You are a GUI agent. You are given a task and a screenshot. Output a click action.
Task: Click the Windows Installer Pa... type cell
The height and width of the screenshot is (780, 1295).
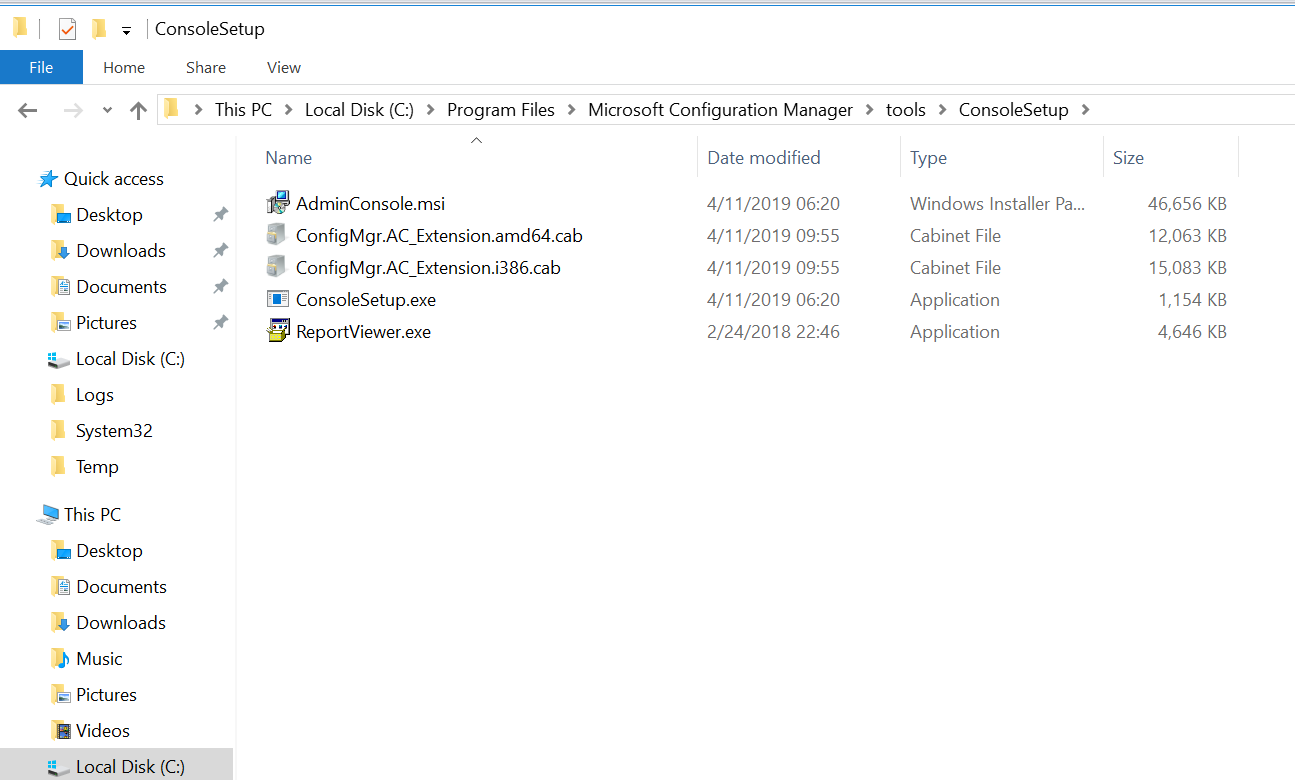click(997, 204)
